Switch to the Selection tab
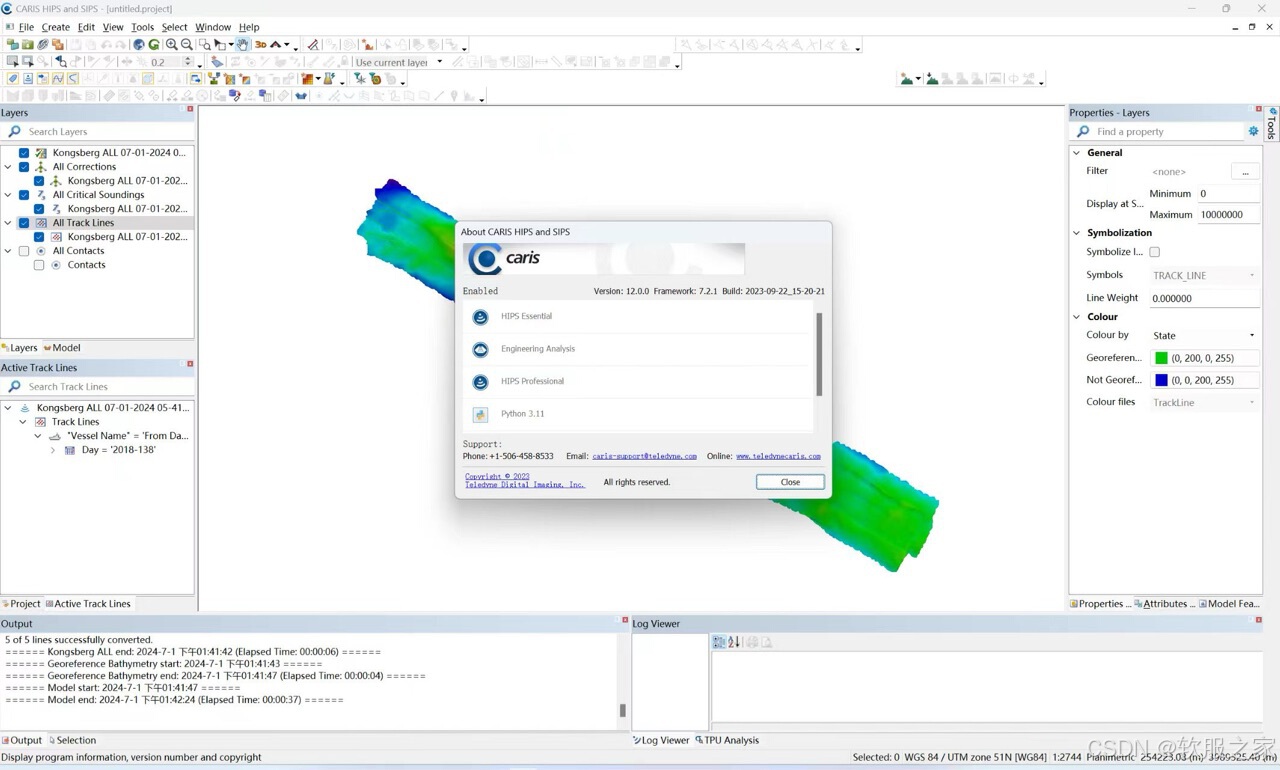 72,741
